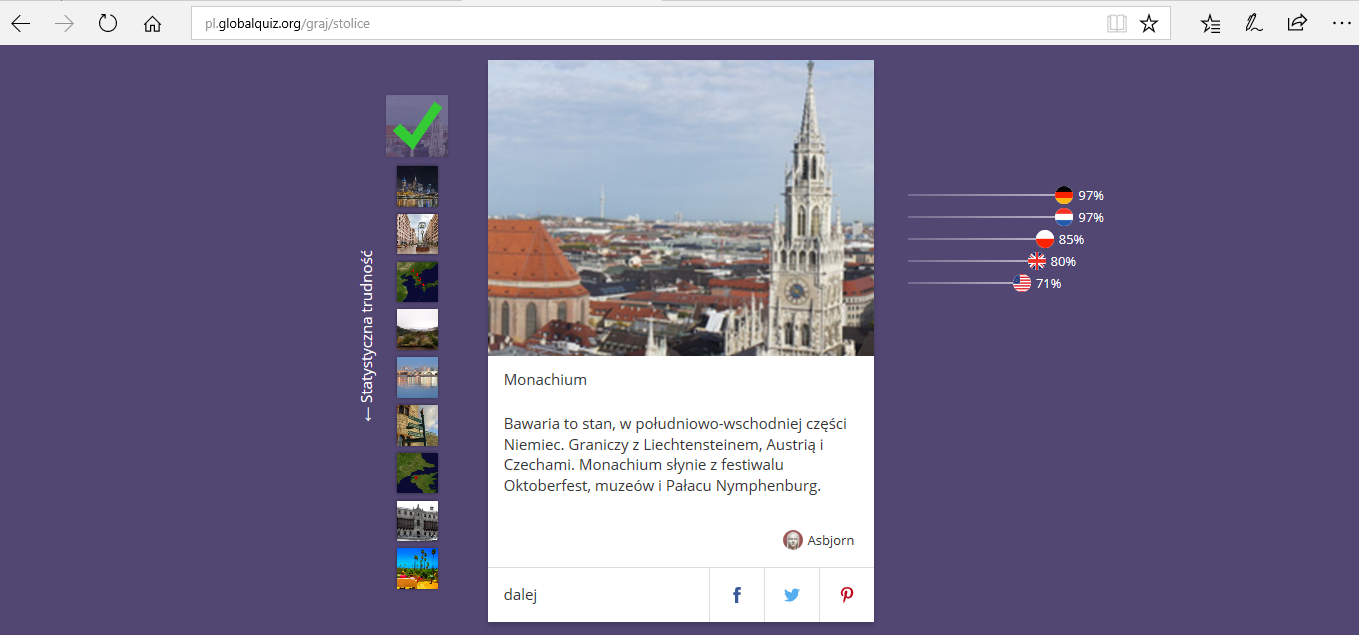Click the browser forward arrow
The image size is (1359, 635).
[x=65, y=23]
